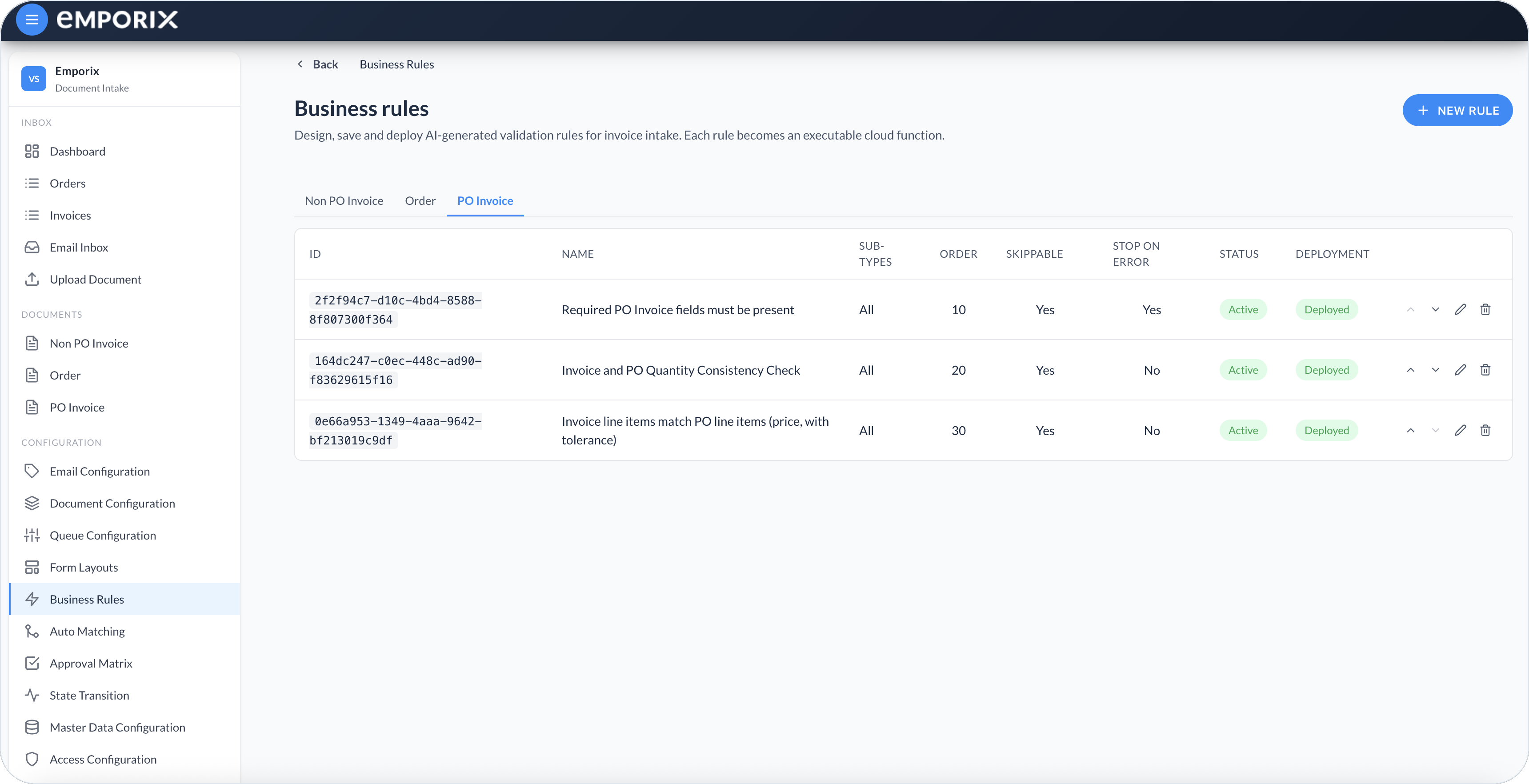Open Master Data Configuration

pos(124,728)
